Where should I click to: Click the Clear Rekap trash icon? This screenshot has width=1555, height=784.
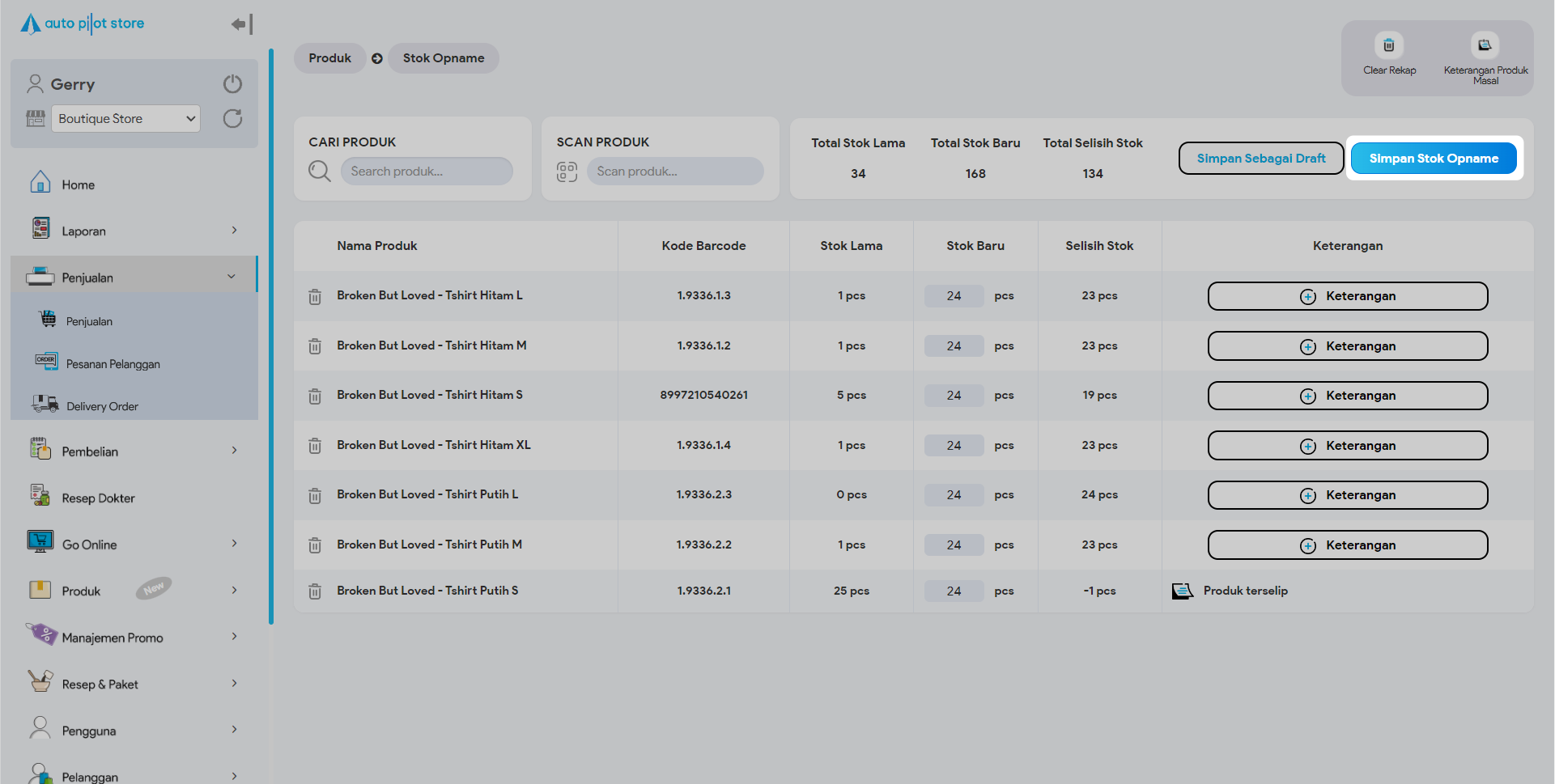tap(1388, 45)
